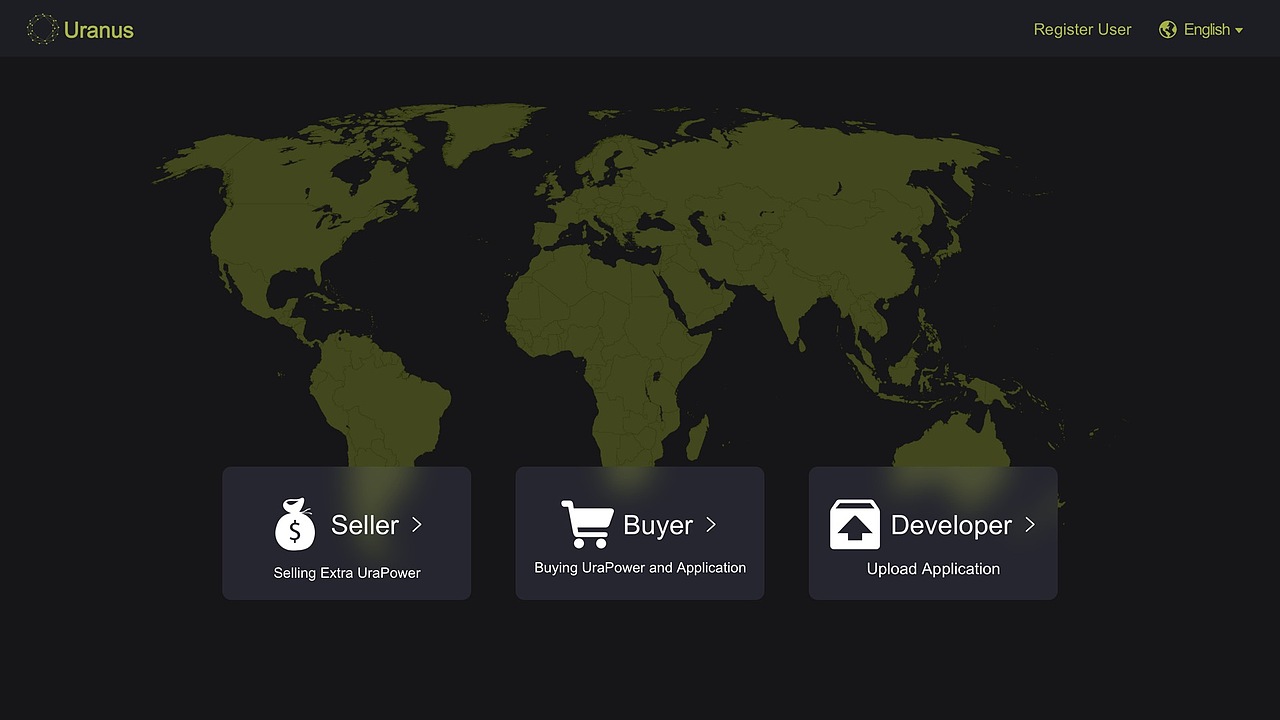1280x720 pixels.
Task: Click the chevron next to Developer
Action: pos(1030,525)
